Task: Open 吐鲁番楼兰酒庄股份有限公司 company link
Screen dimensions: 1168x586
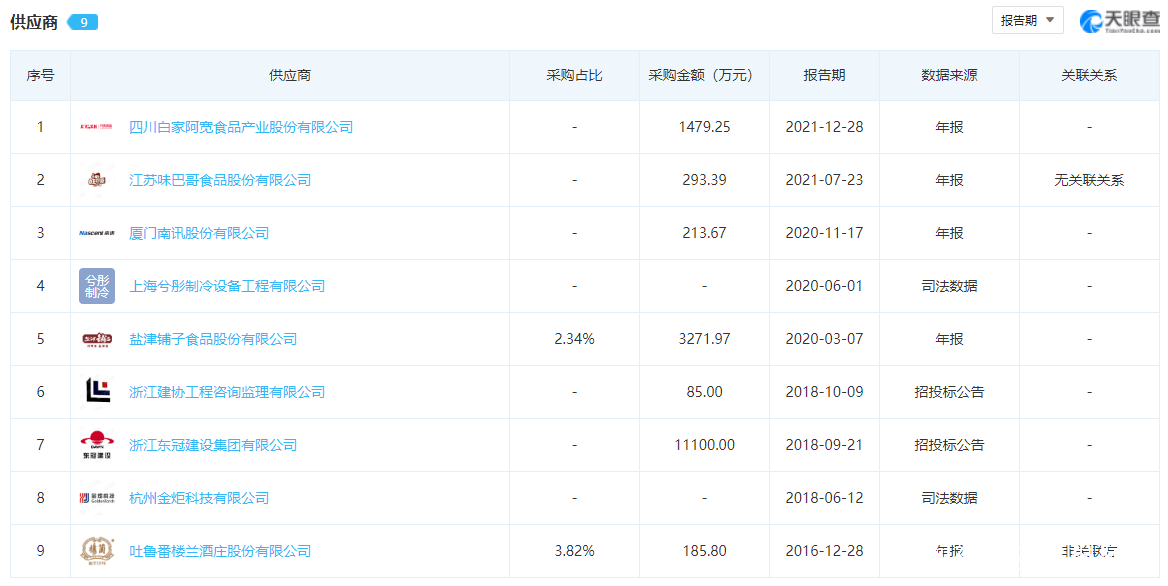Action: 220,551
